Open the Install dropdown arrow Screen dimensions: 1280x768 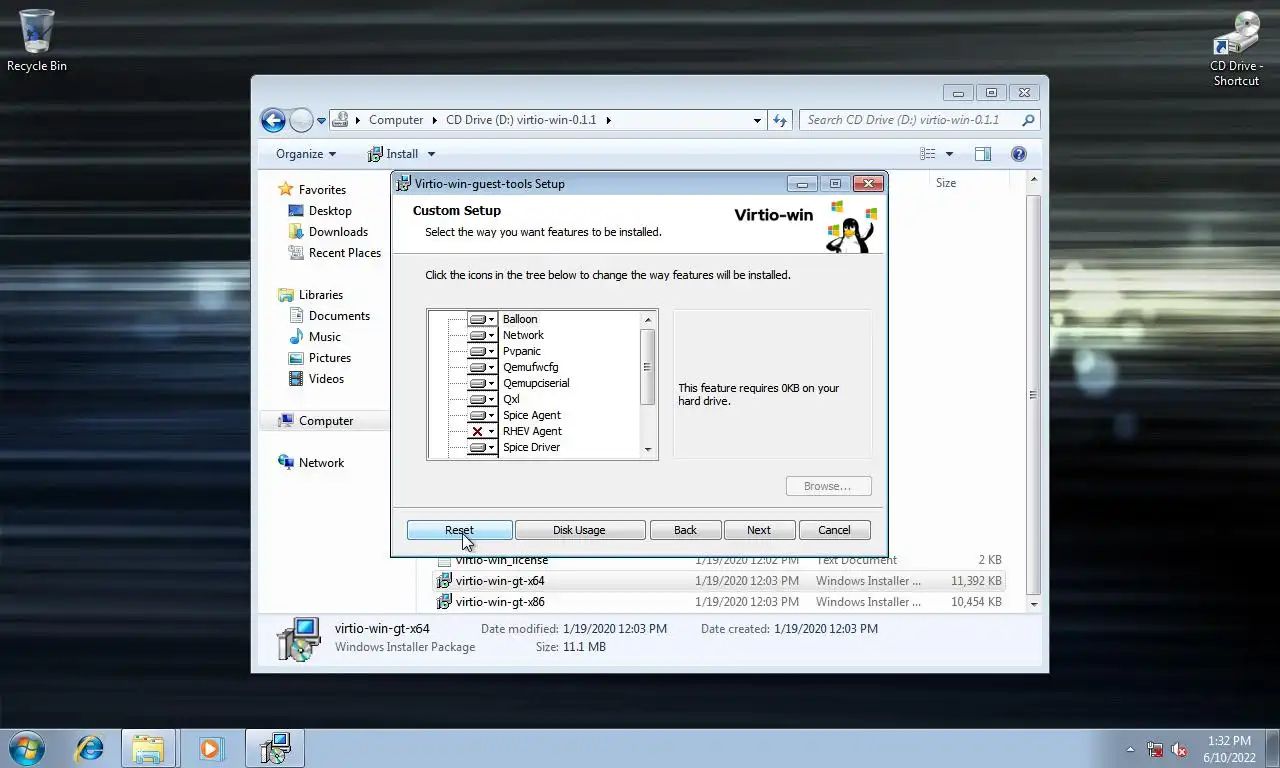coord(431,154)
